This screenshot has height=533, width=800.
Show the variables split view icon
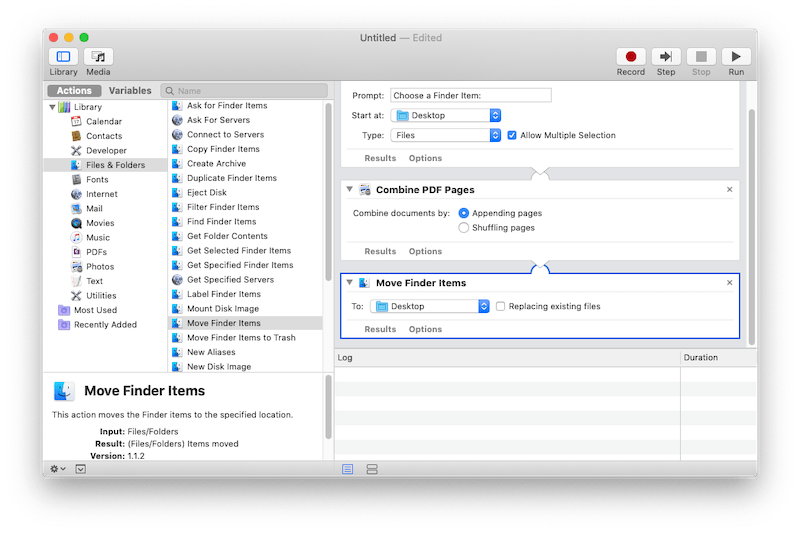click(x=372, y=469)
